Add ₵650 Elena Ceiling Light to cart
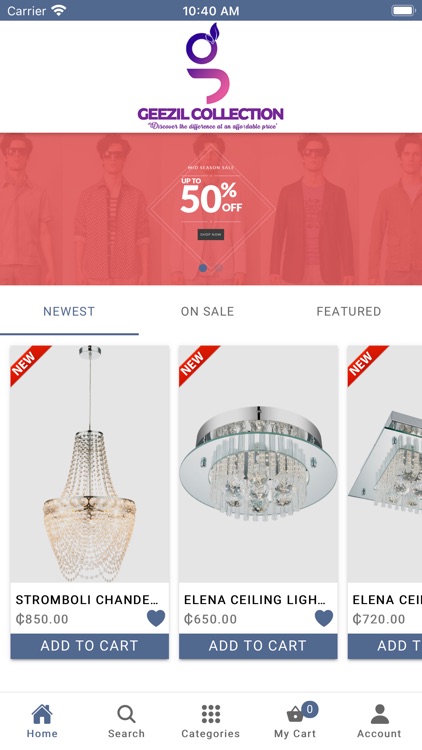 pos(258,646)
